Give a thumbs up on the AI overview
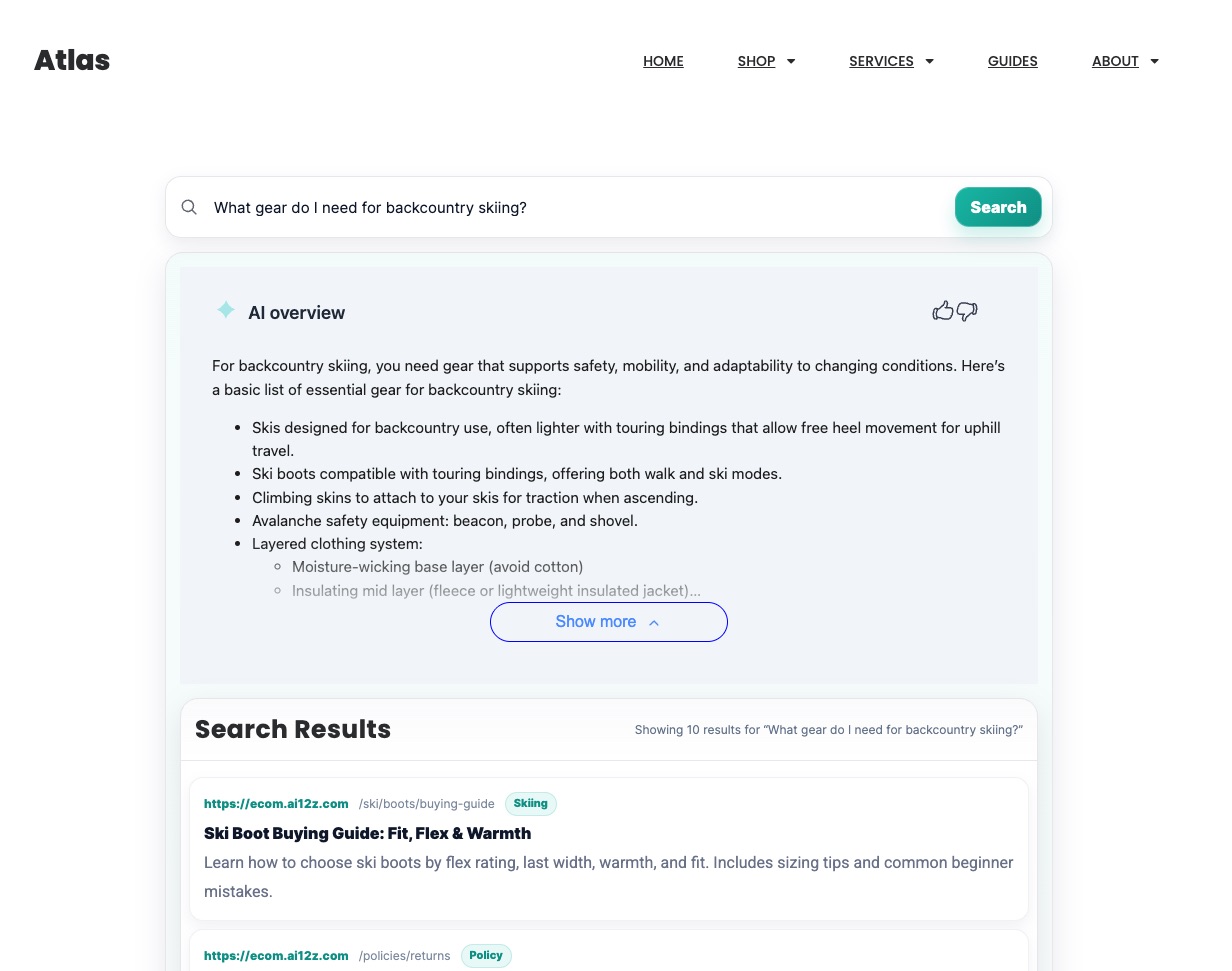 pos(943,311)
